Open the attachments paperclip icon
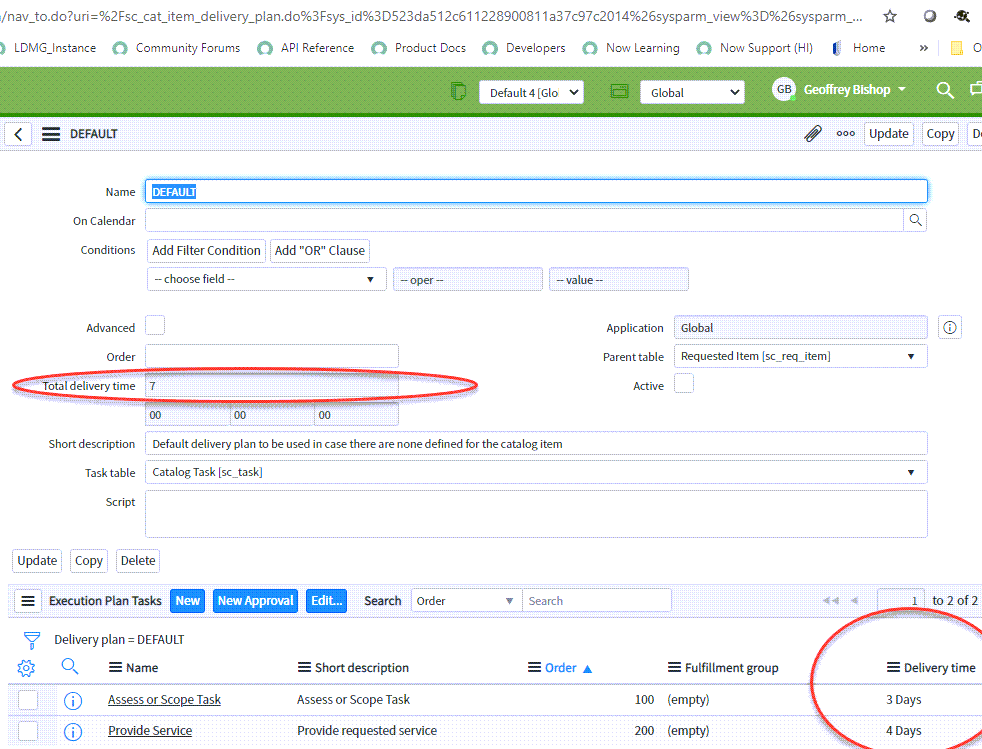The height and width of the screenshot is (749, 982). tap(812, 133)
